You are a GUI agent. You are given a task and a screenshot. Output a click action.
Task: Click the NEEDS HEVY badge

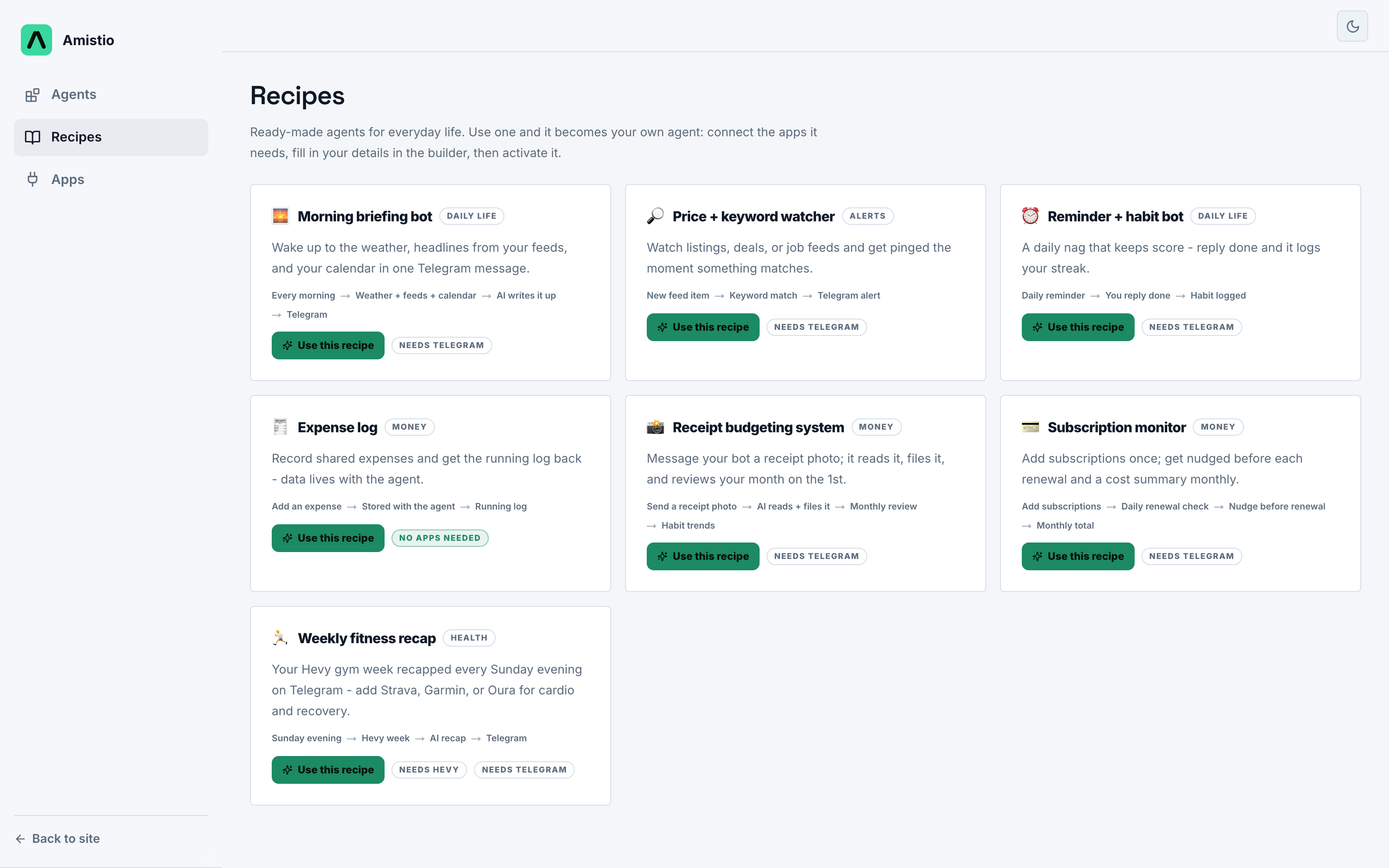pos(429,770)
